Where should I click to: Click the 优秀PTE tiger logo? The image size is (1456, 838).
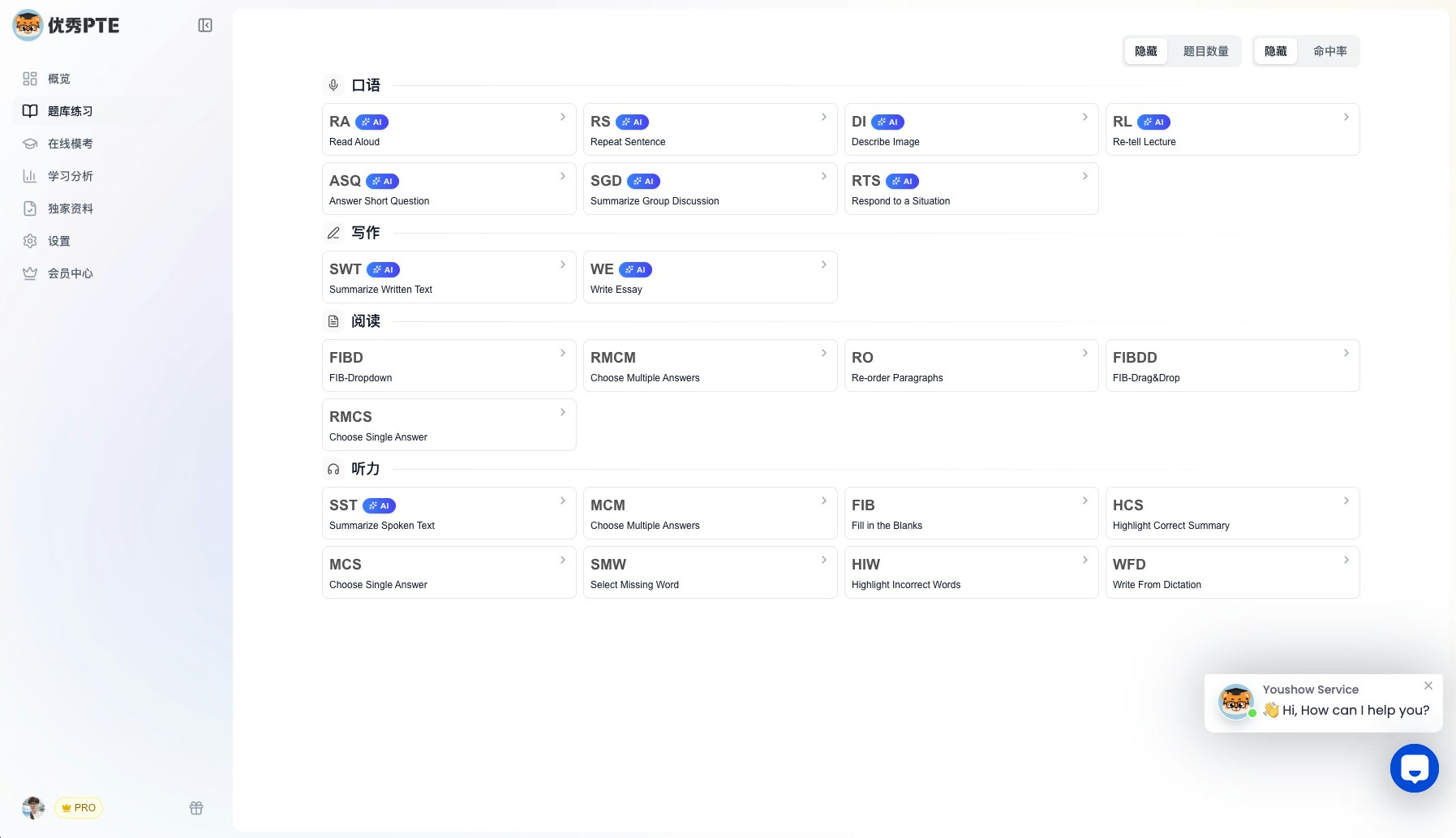[28, 25]
